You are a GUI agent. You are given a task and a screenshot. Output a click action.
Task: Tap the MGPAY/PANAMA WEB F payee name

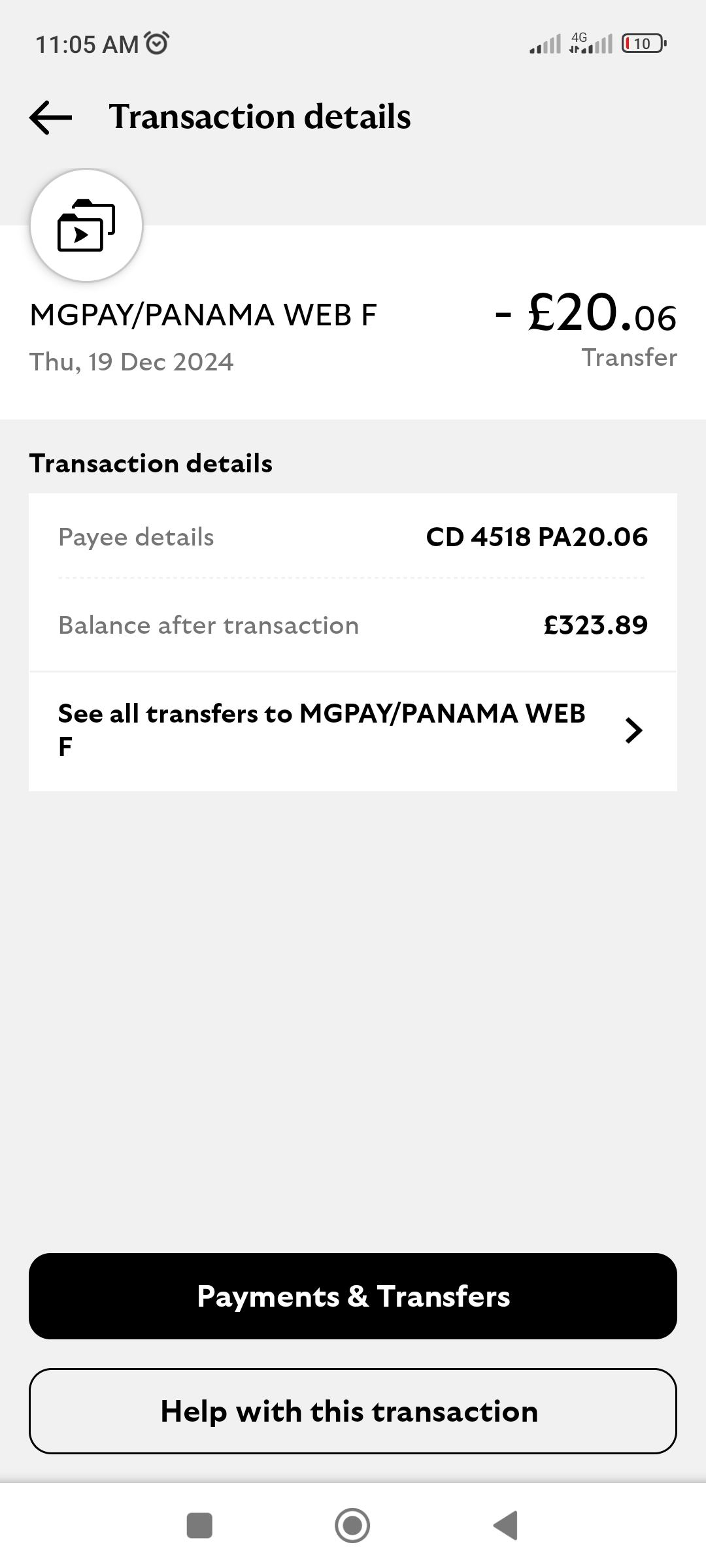pos(203,315)
